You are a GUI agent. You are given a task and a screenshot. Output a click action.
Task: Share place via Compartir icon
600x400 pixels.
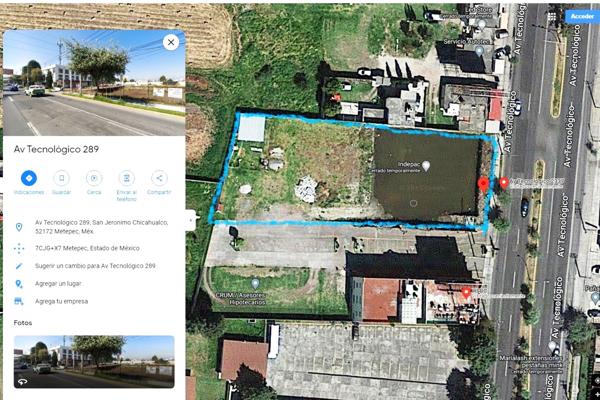click(x=159, y=178)
